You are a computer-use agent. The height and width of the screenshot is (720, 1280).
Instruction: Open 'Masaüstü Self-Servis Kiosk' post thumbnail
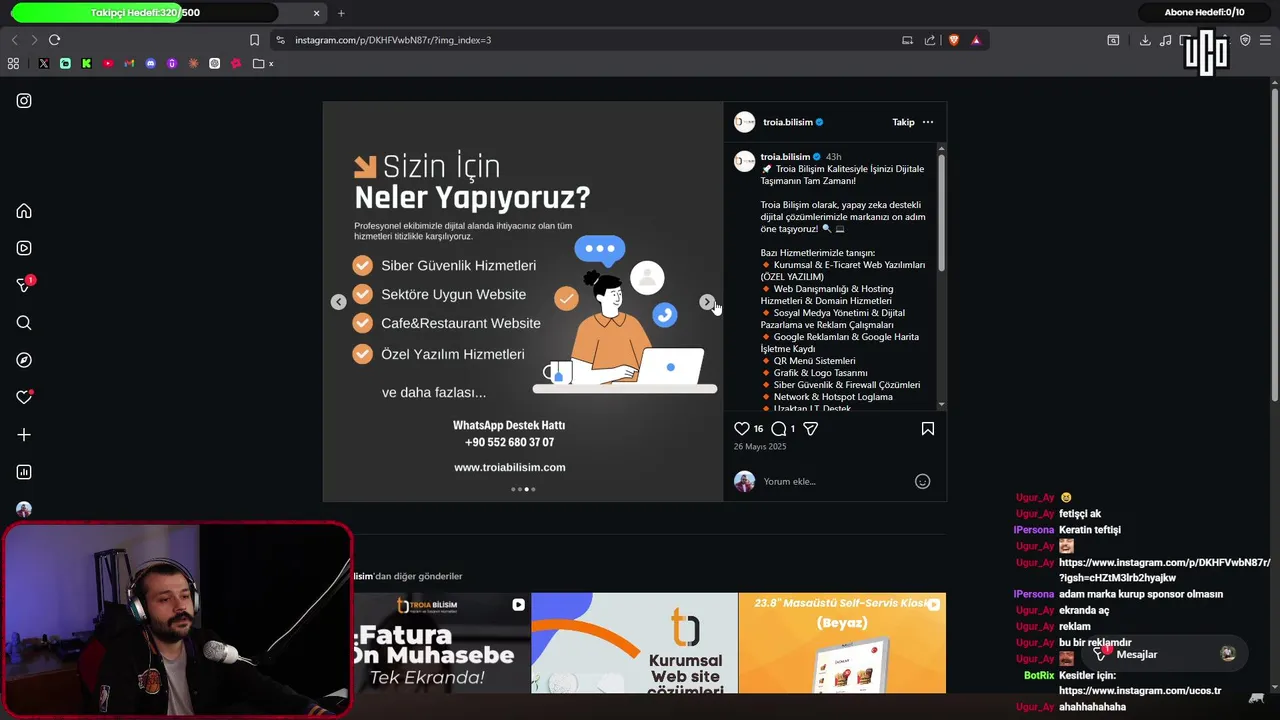point(842,643)
